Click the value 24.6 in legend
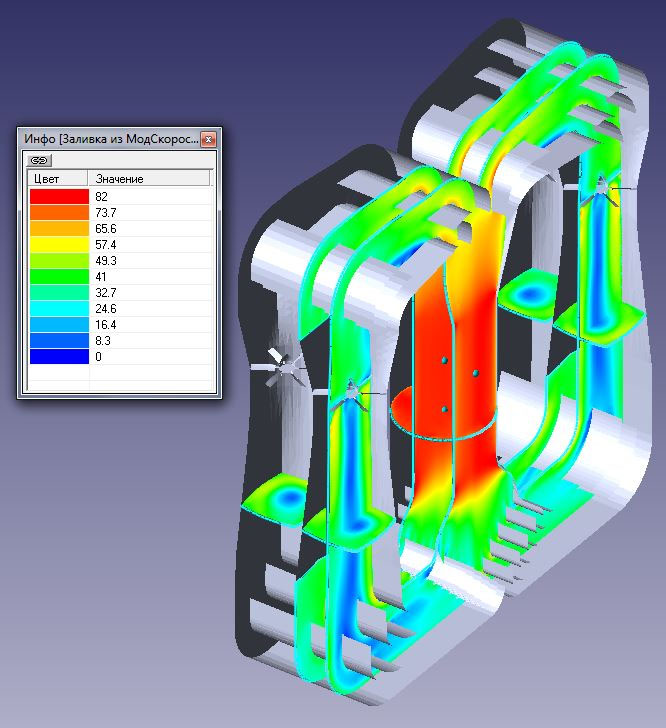Screen dimensions: 666x728 pos(106,309)
